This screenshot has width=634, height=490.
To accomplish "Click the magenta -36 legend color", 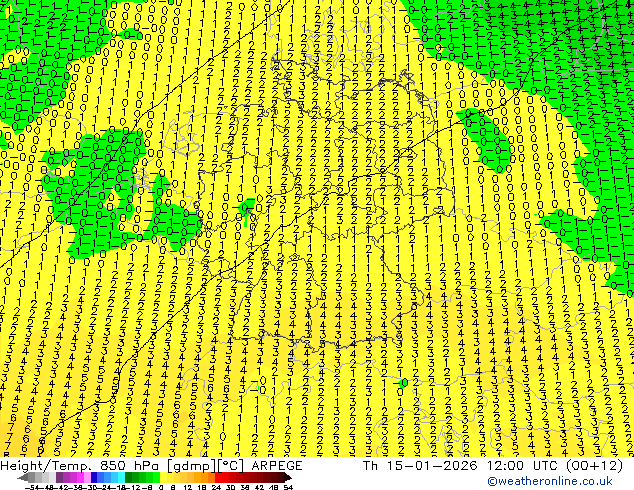I will pyautogui.click(x=80, y=478).
